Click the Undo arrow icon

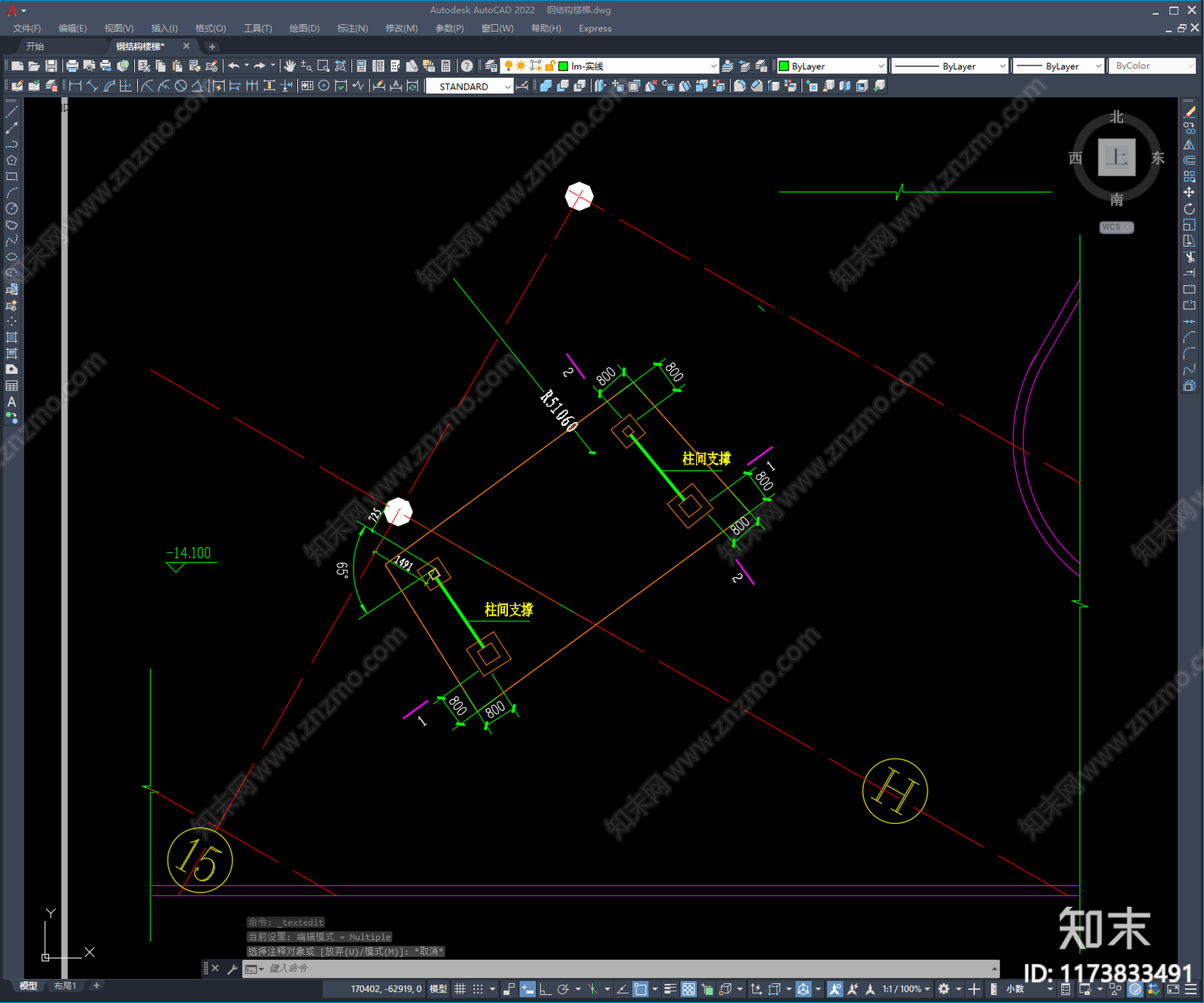pos(234,66)
